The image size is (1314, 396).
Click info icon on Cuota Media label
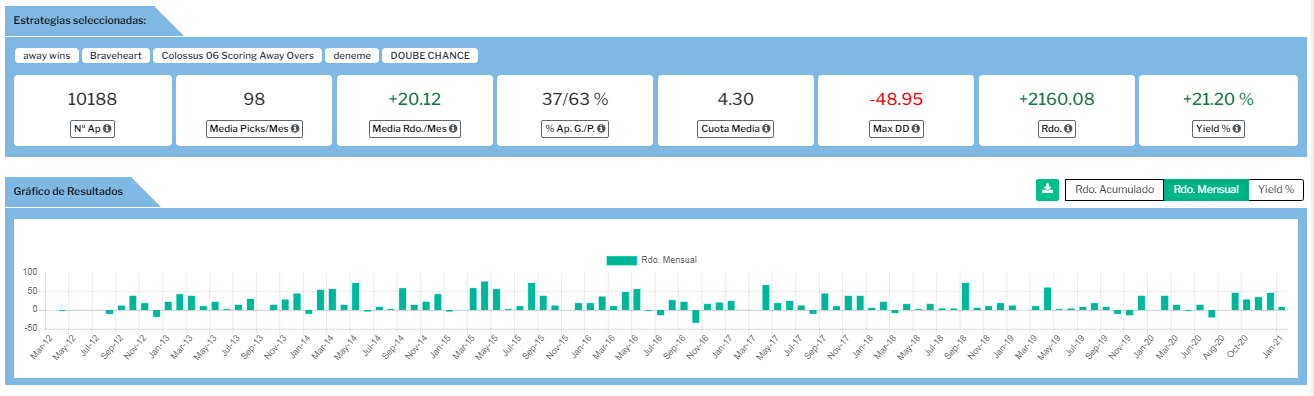(x=766, y=129)
